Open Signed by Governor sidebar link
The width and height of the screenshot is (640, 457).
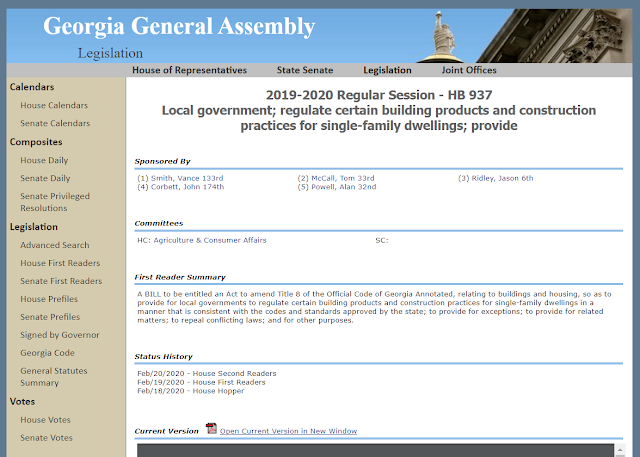(x=60, y=335)
